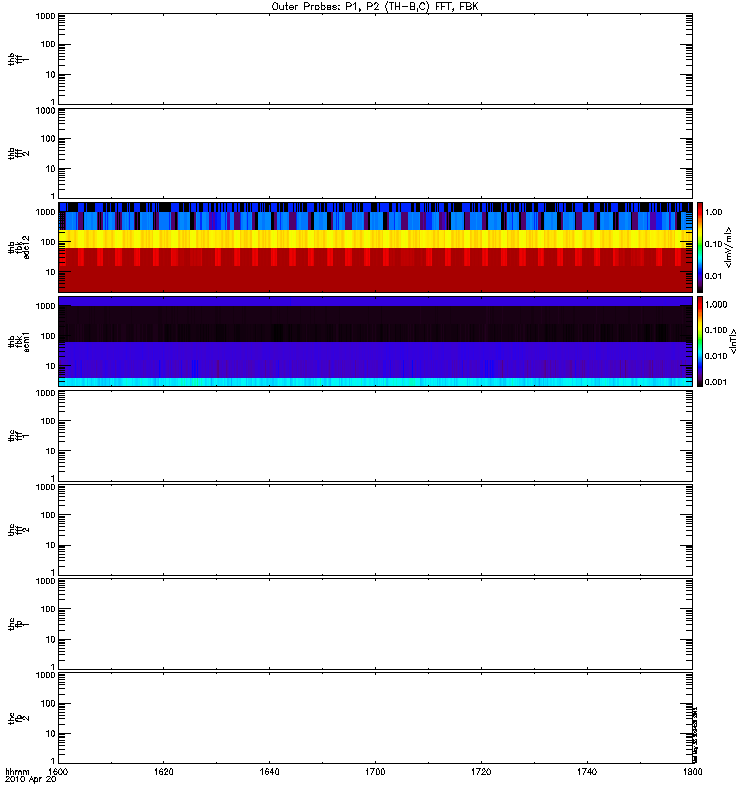
Task: Click the "1620" time label on the x-axis
Action: [x=164, y=771]
